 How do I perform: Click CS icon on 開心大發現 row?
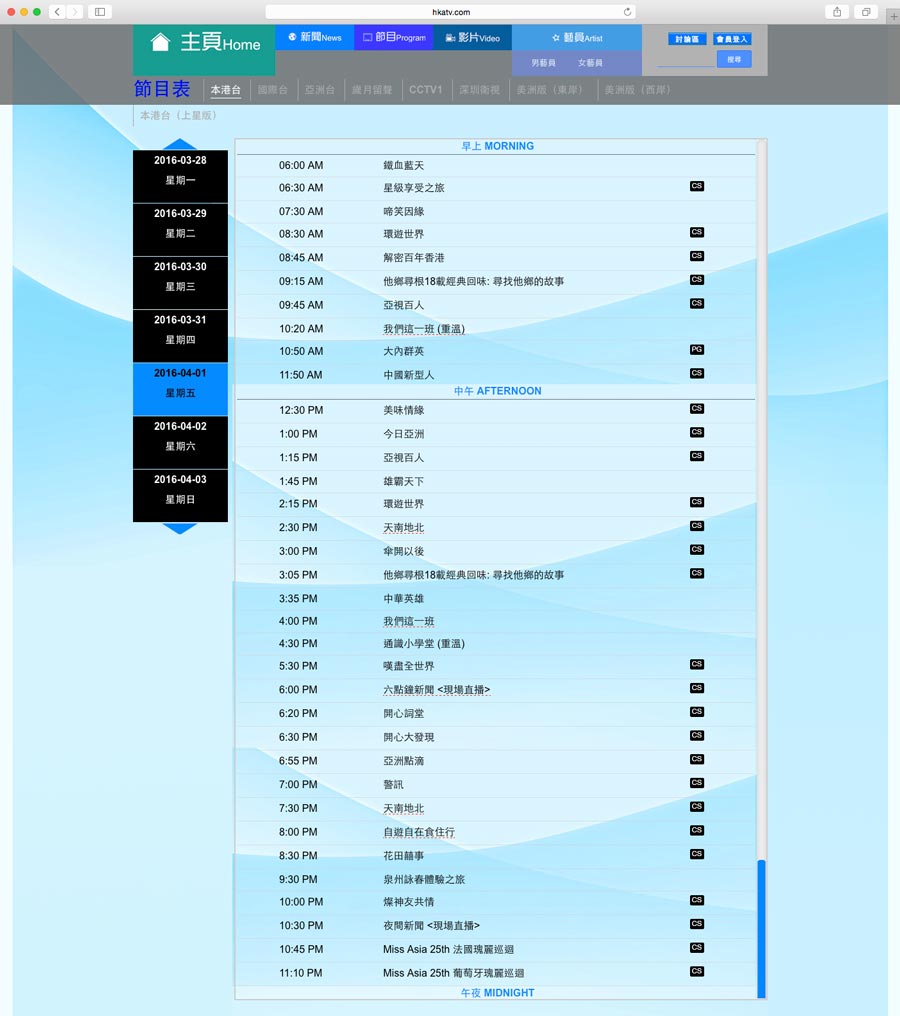697,735
